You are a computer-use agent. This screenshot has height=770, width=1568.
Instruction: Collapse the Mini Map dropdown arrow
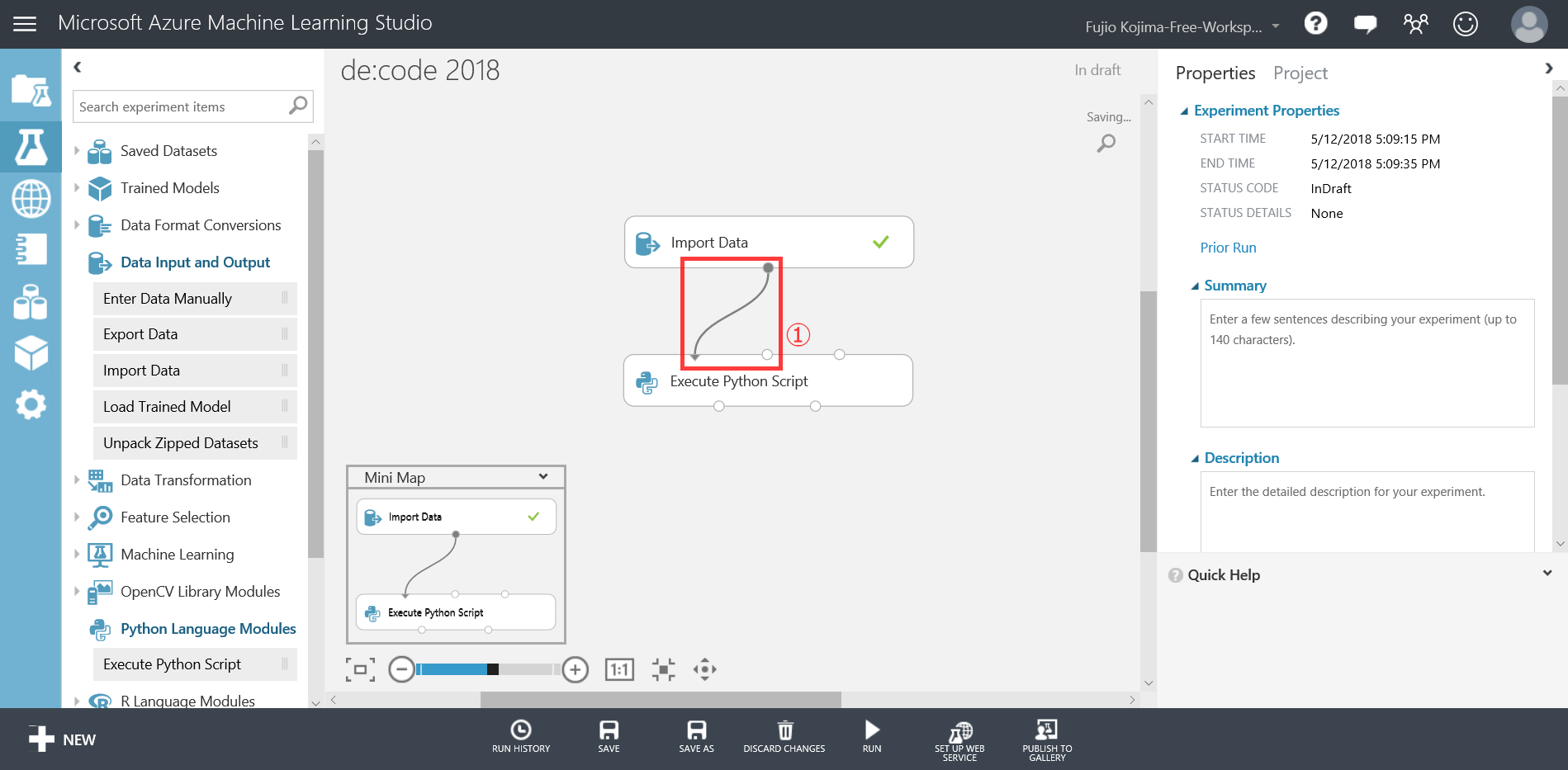[543, 476]
